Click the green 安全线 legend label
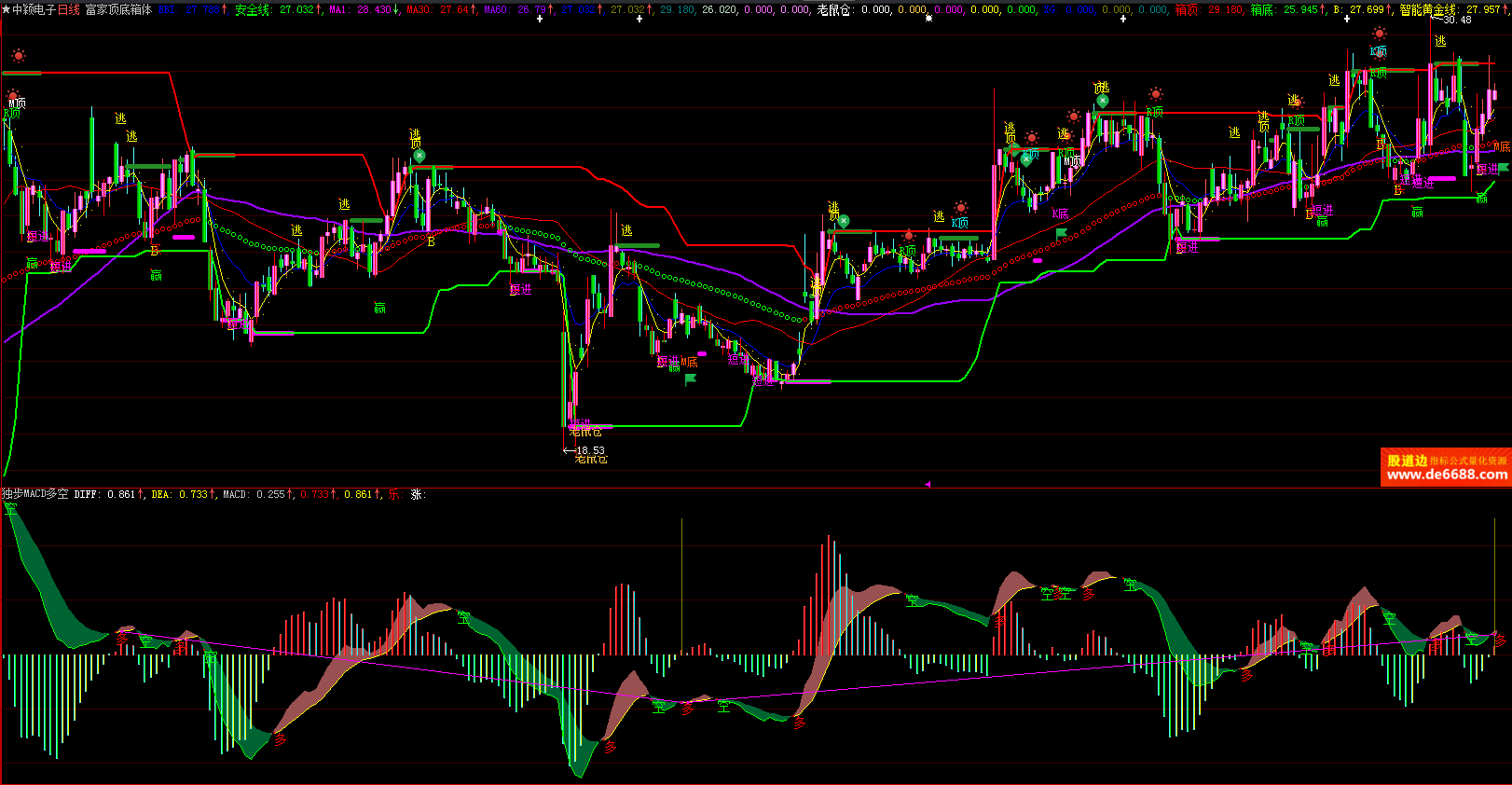Screen dimensions: 1512x785 tap(252, 10)
